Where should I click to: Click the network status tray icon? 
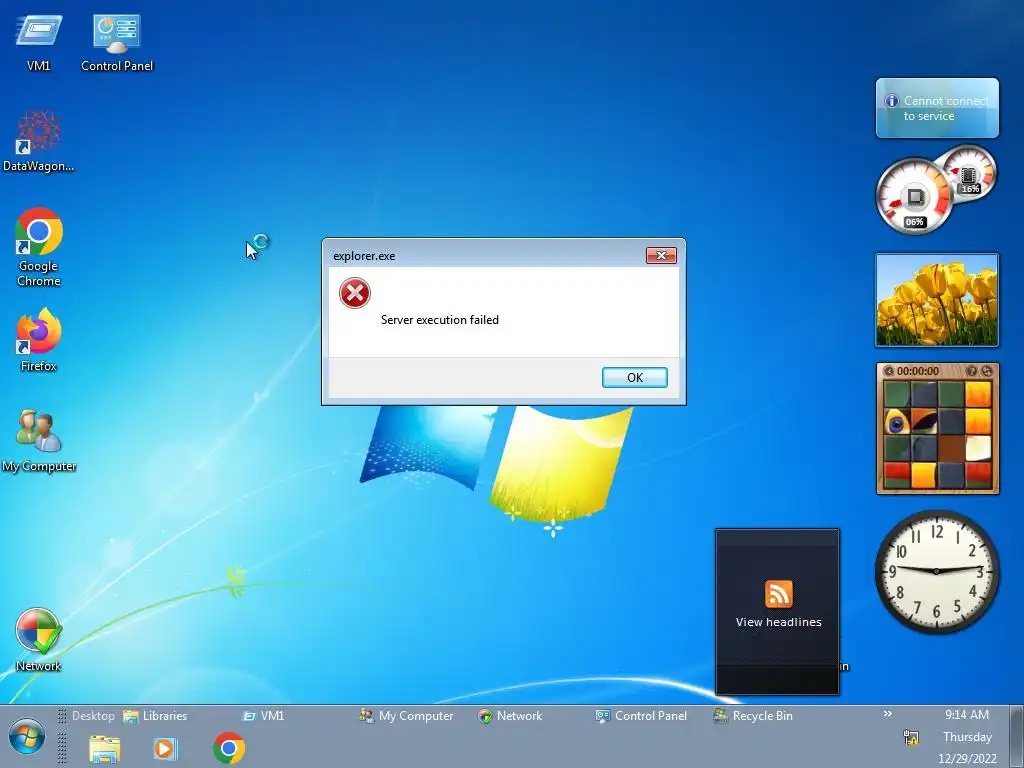[x=911, y=738]
